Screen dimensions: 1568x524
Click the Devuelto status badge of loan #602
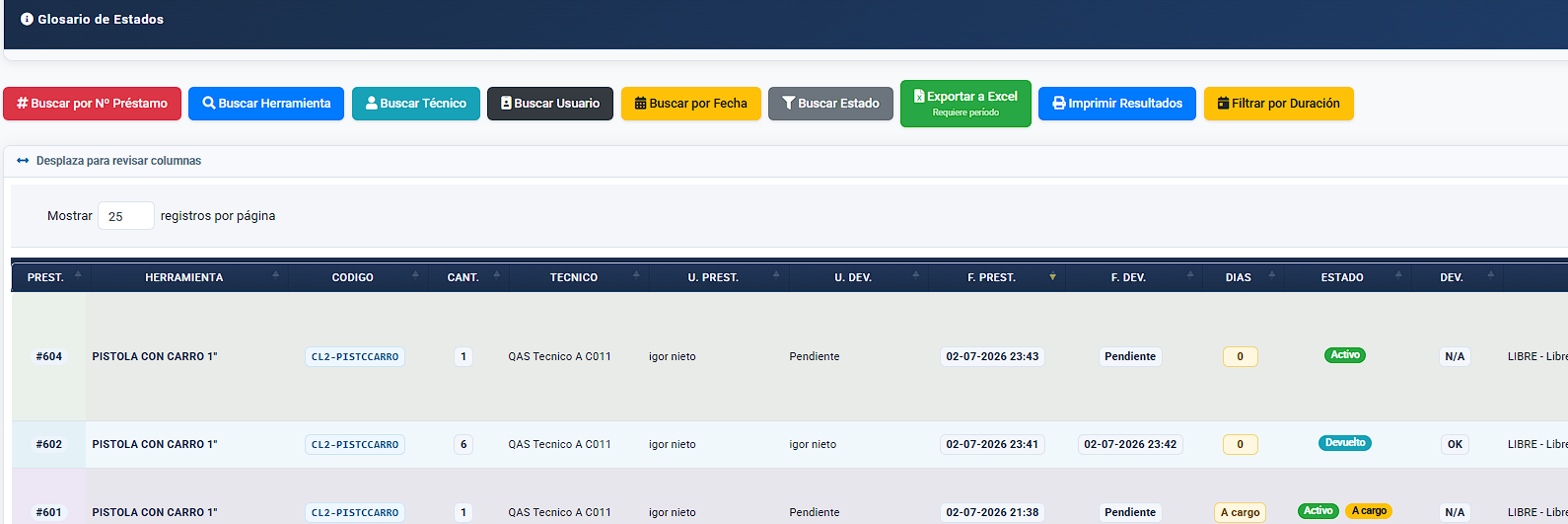tap(1345, 443)
